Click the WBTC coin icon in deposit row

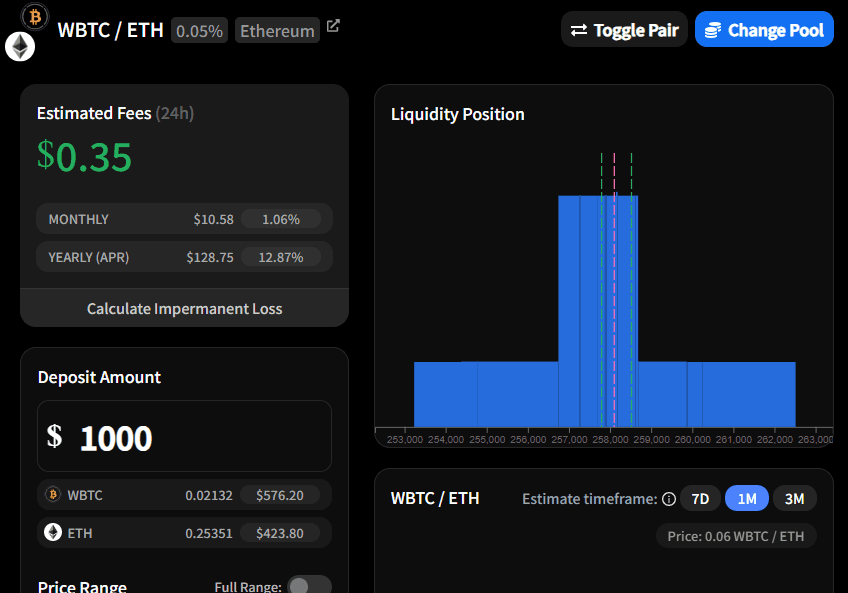53,494
